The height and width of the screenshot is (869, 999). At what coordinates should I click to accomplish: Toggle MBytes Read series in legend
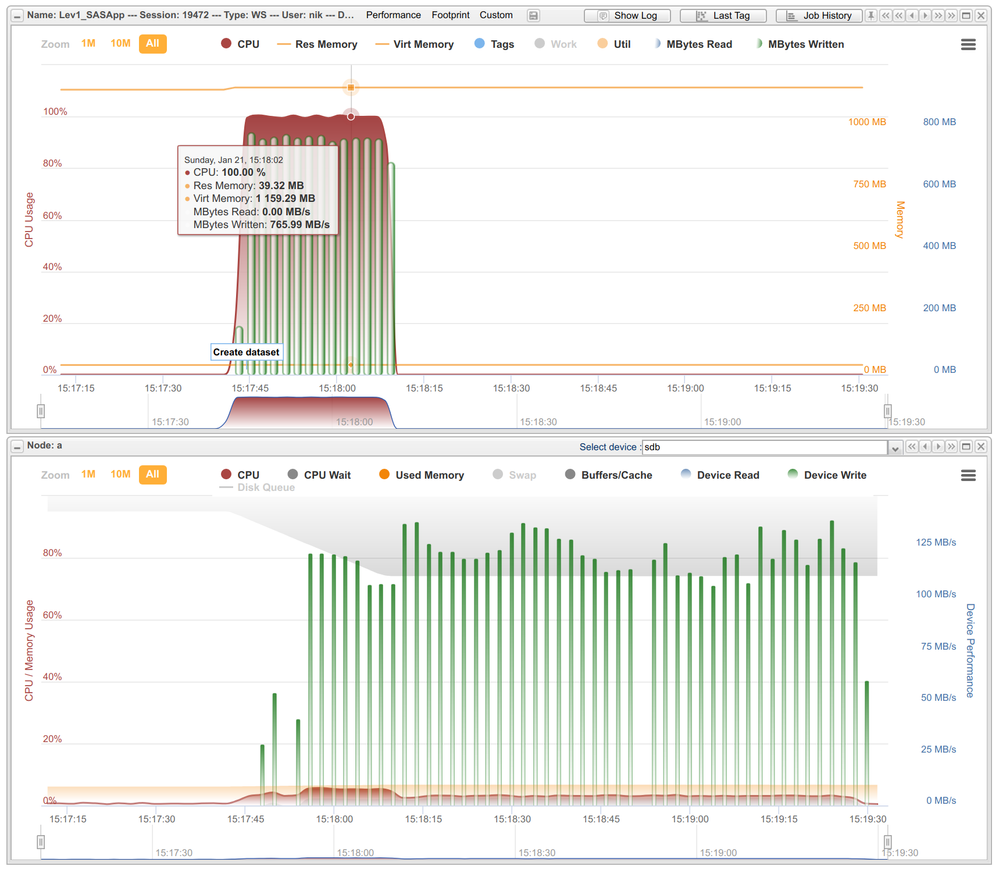click(693, 44)
